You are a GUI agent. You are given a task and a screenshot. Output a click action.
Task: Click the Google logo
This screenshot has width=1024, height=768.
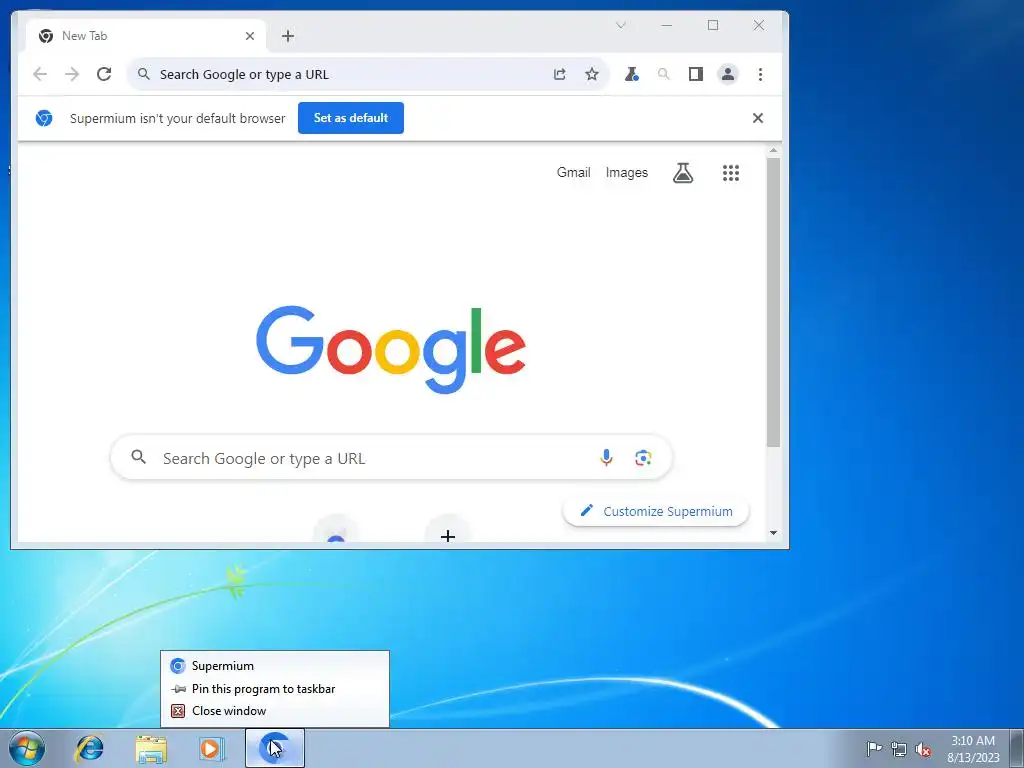[x=391, y=349]
